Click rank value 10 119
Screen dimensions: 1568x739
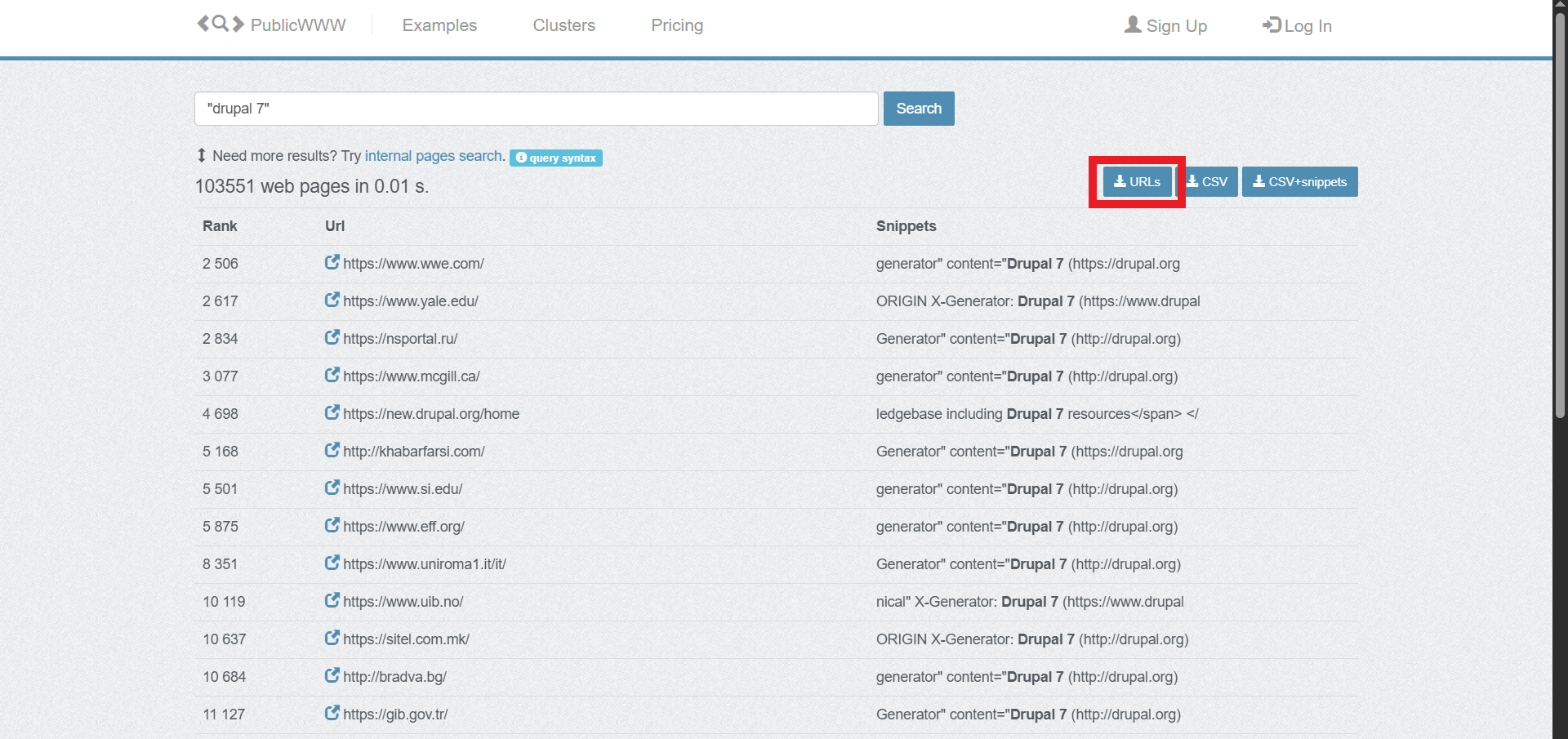pos(224,602)
